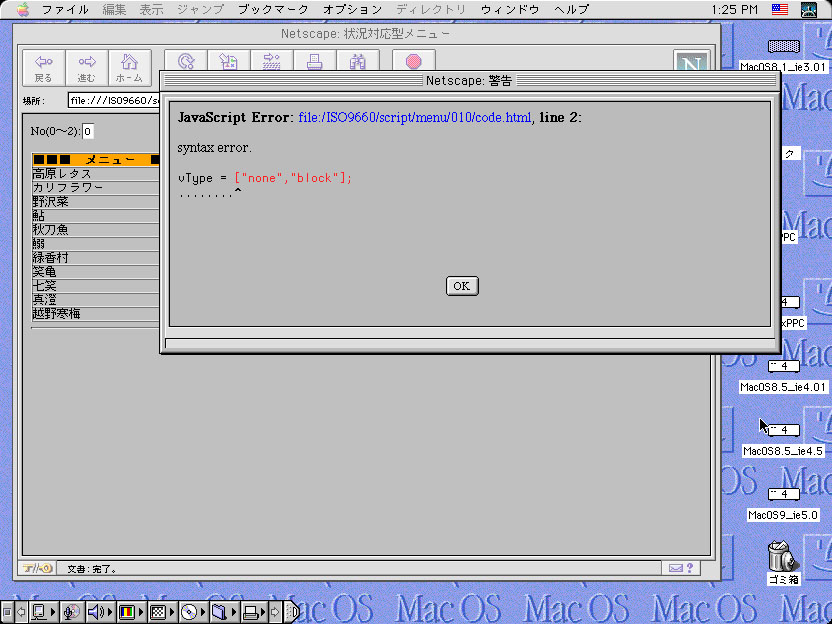Open the application switcher menu icon

[809, 10]
